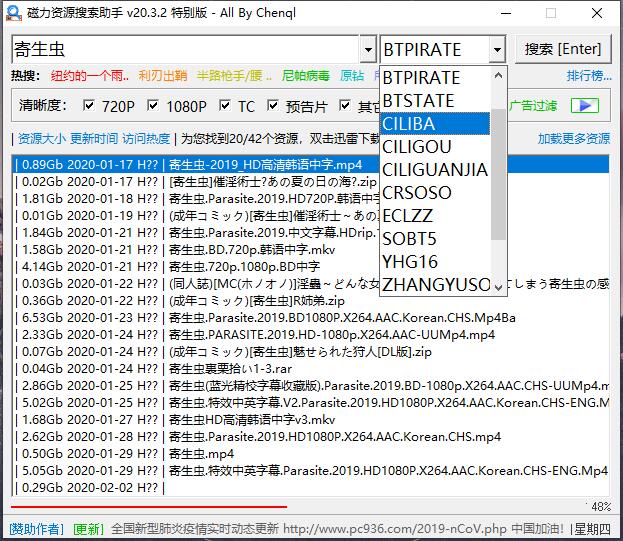Open the search keyword history dropdown
This screenshot has height=541, width=623.
tap(366, 49)
